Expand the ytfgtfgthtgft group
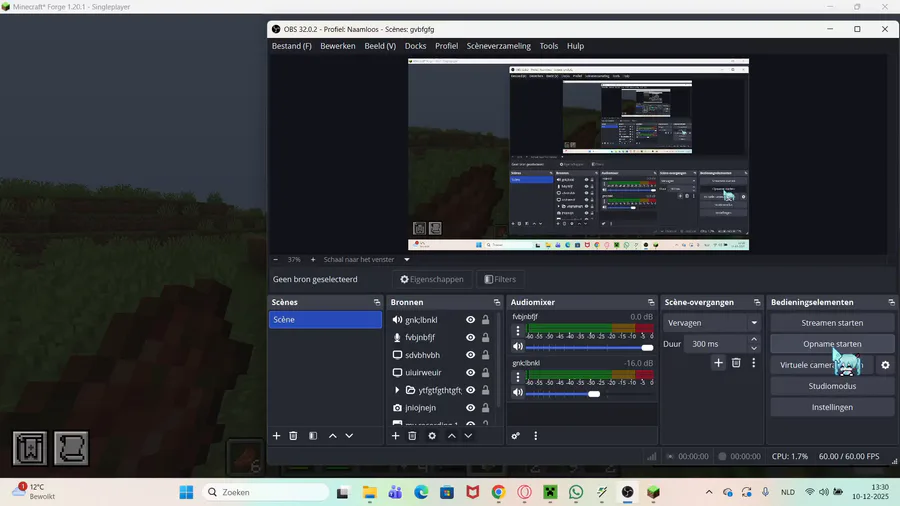 coord(397,390)
